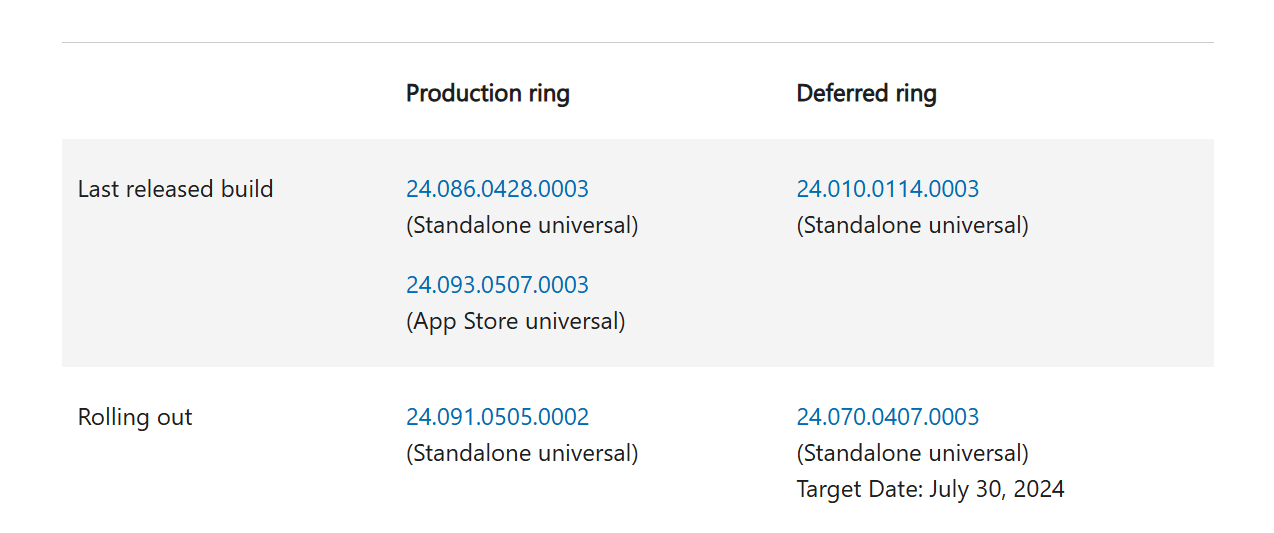The image size is (1274, 533).
Task: Click the "Target Date: July 30, 2024" text
Action: tap(930, 489)
